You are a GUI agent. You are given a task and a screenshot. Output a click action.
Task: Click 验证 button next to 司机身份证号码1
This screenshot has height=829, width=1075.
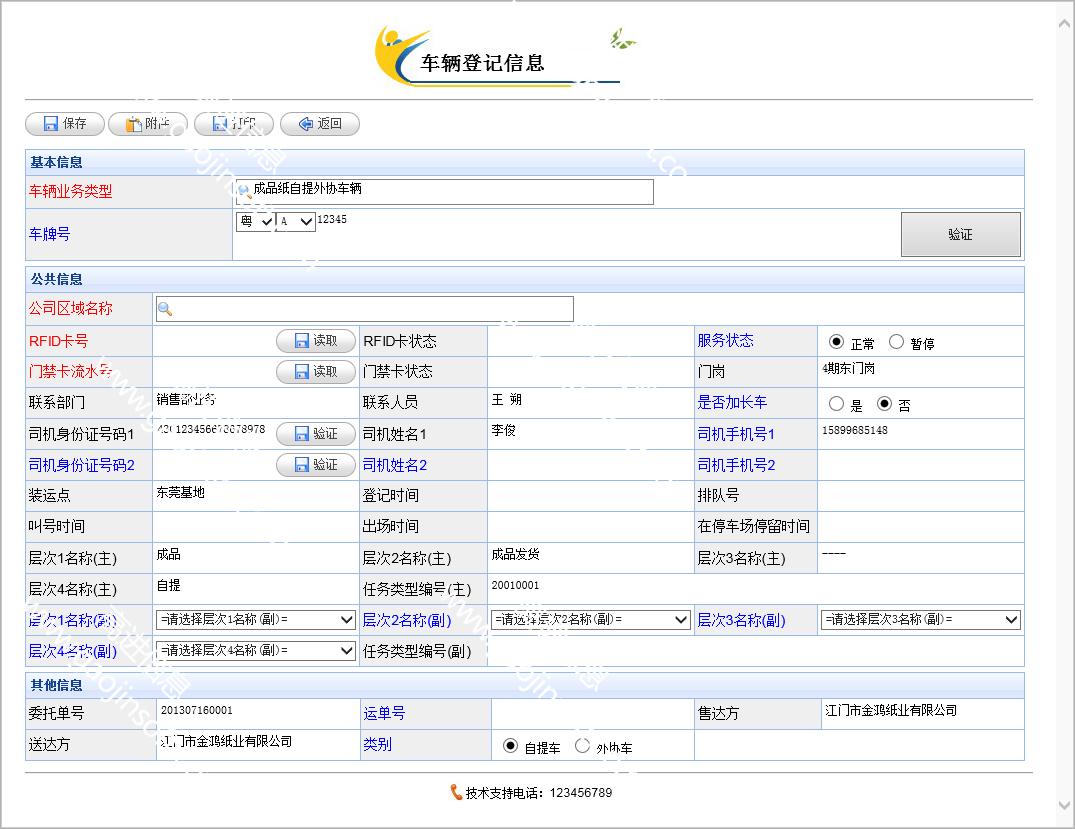pyautogui.click(x=315, y=434)
